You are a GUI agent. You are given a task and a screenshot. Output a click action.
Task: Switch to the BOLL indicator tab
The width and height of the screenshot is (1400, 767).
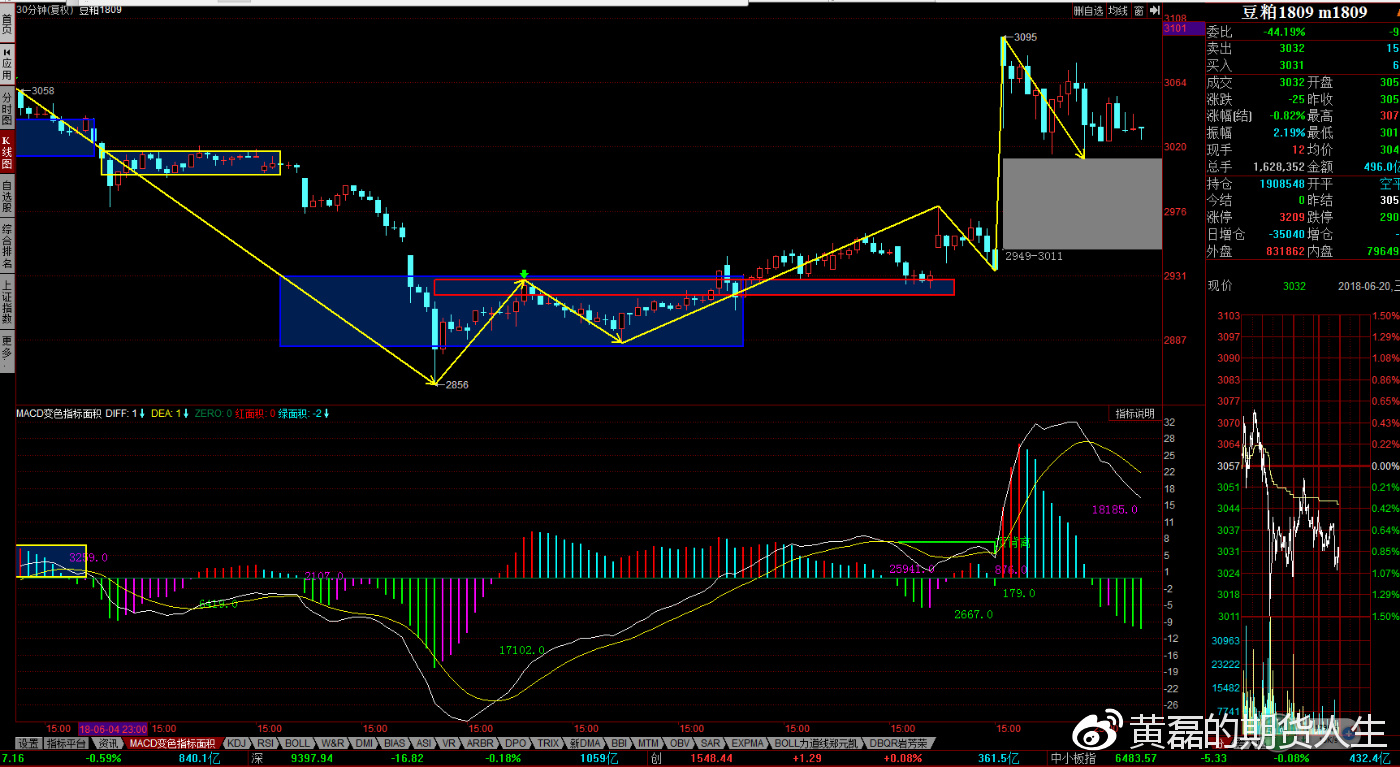298,743
